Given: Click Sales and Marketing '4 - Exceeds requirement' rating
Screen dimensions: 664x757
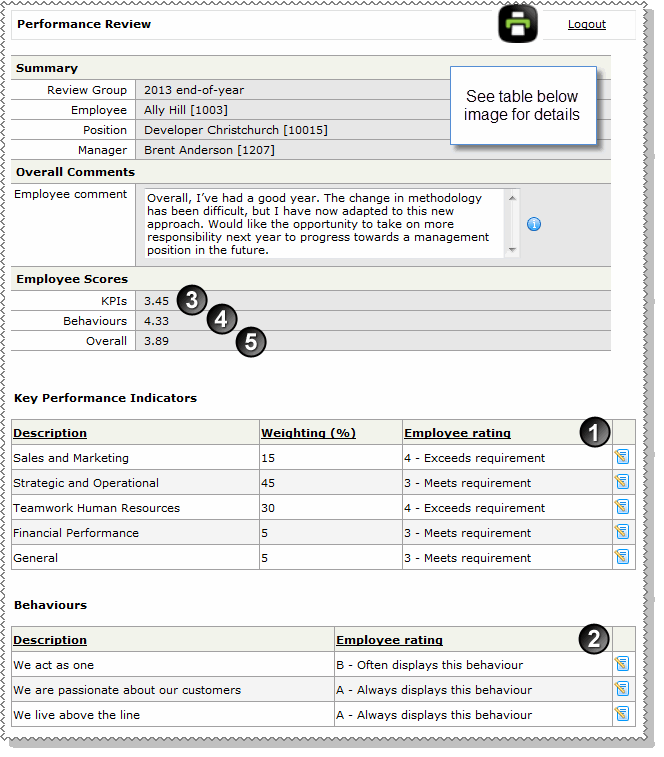Looking at the screenshot, I should pyautogui.click(x=475, y=458).
